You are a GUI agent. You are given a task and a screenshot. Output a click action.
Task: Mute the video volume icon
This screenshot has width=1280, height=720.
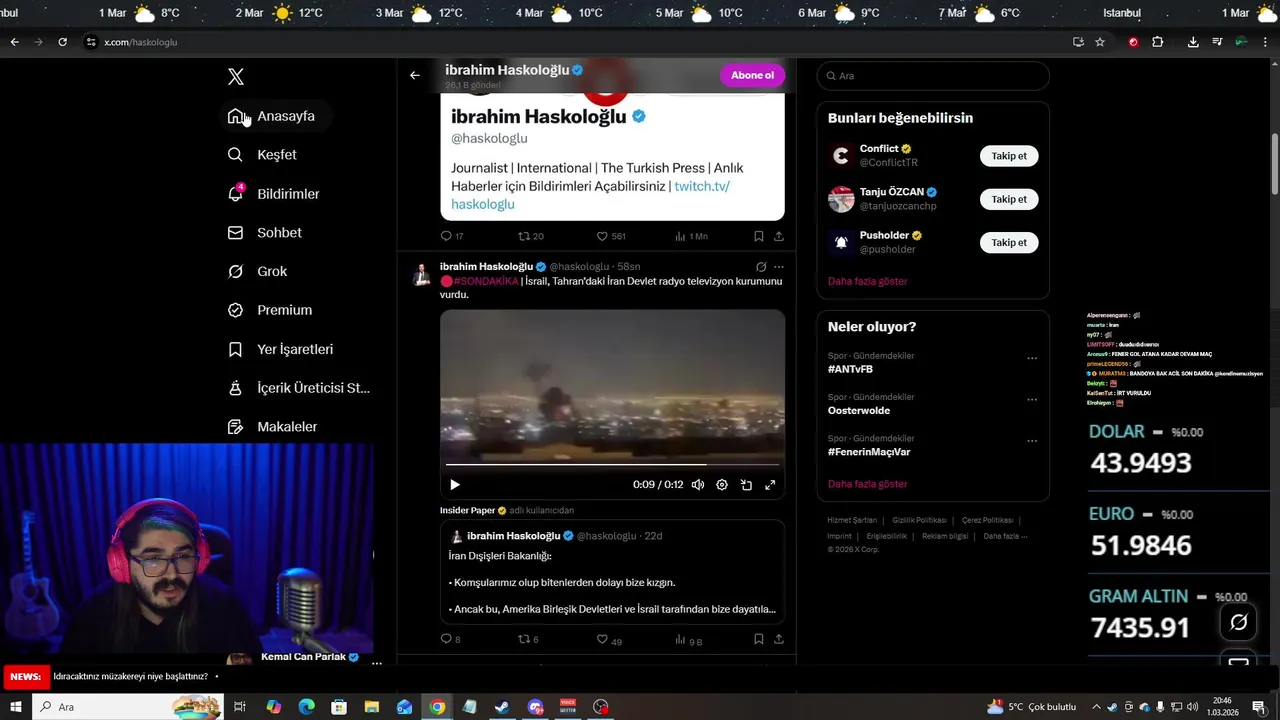coord(698,485)
